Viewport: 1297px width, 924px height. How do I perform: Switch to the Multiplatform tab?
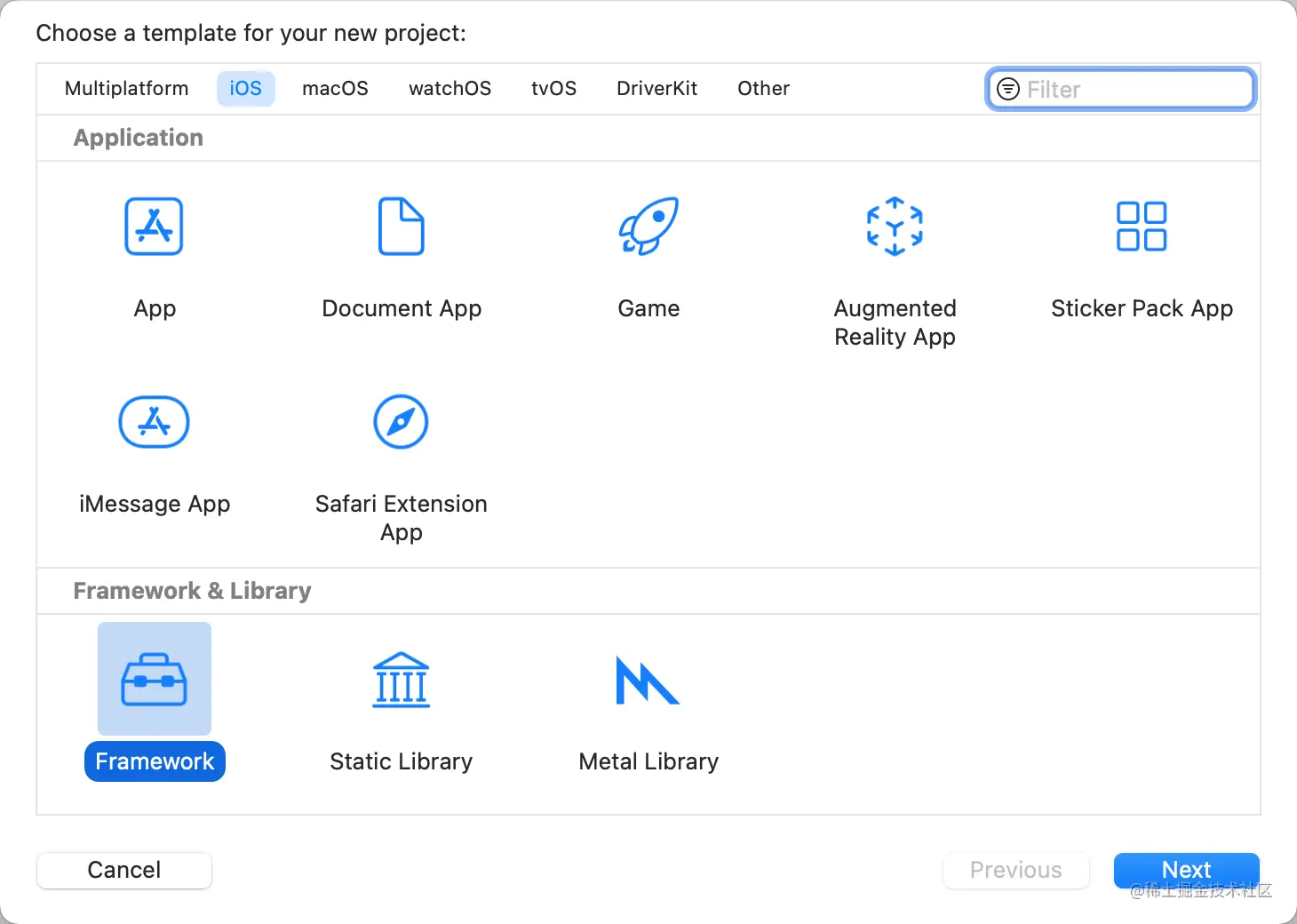click(x=127, y=89)
